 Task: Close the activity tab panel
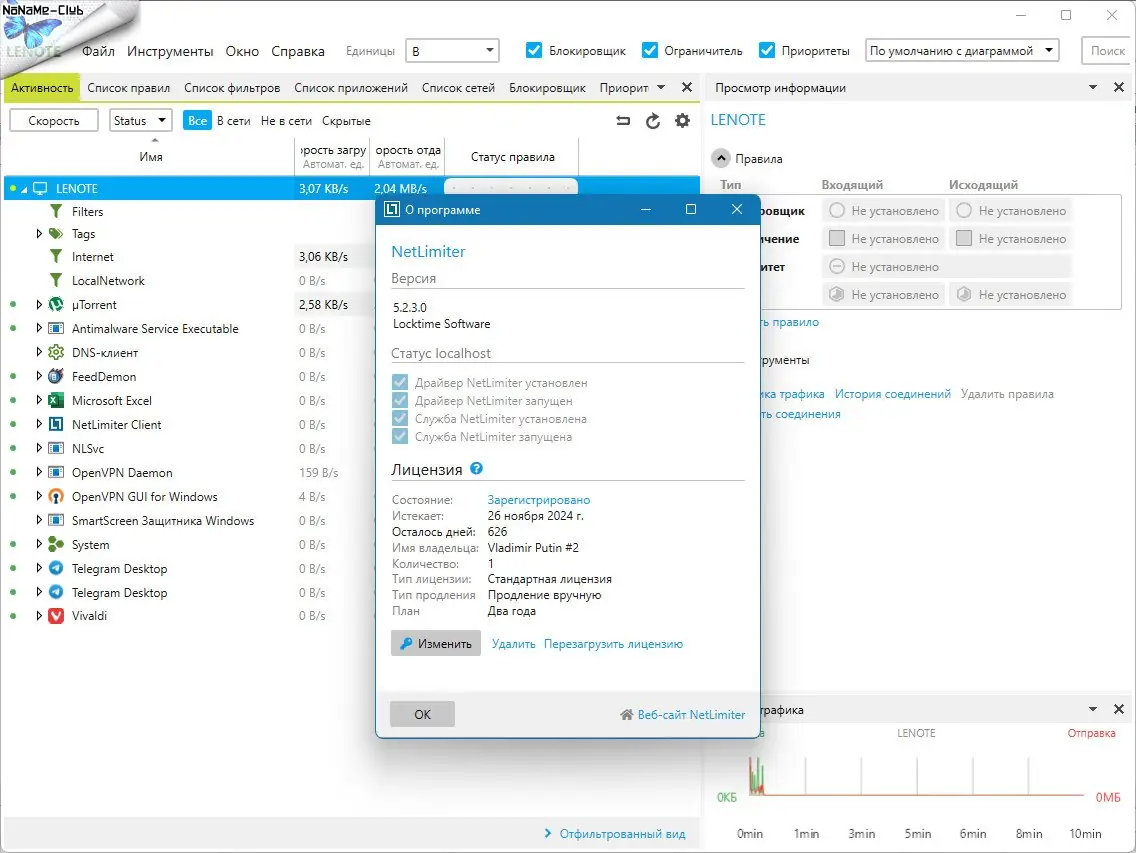tap(687, 88)
